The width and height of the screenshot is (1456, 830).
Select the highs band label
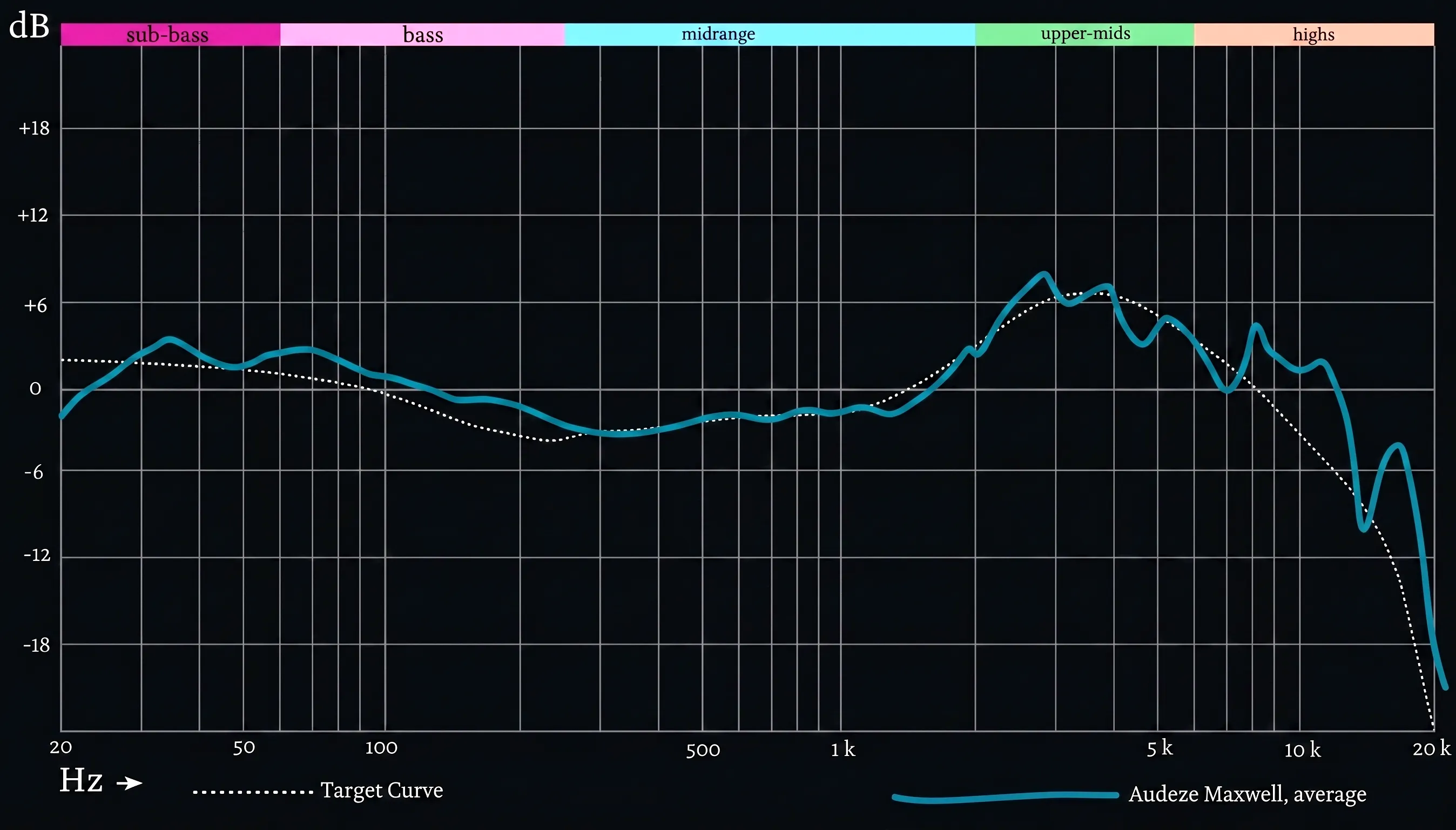coord(1313,34)
